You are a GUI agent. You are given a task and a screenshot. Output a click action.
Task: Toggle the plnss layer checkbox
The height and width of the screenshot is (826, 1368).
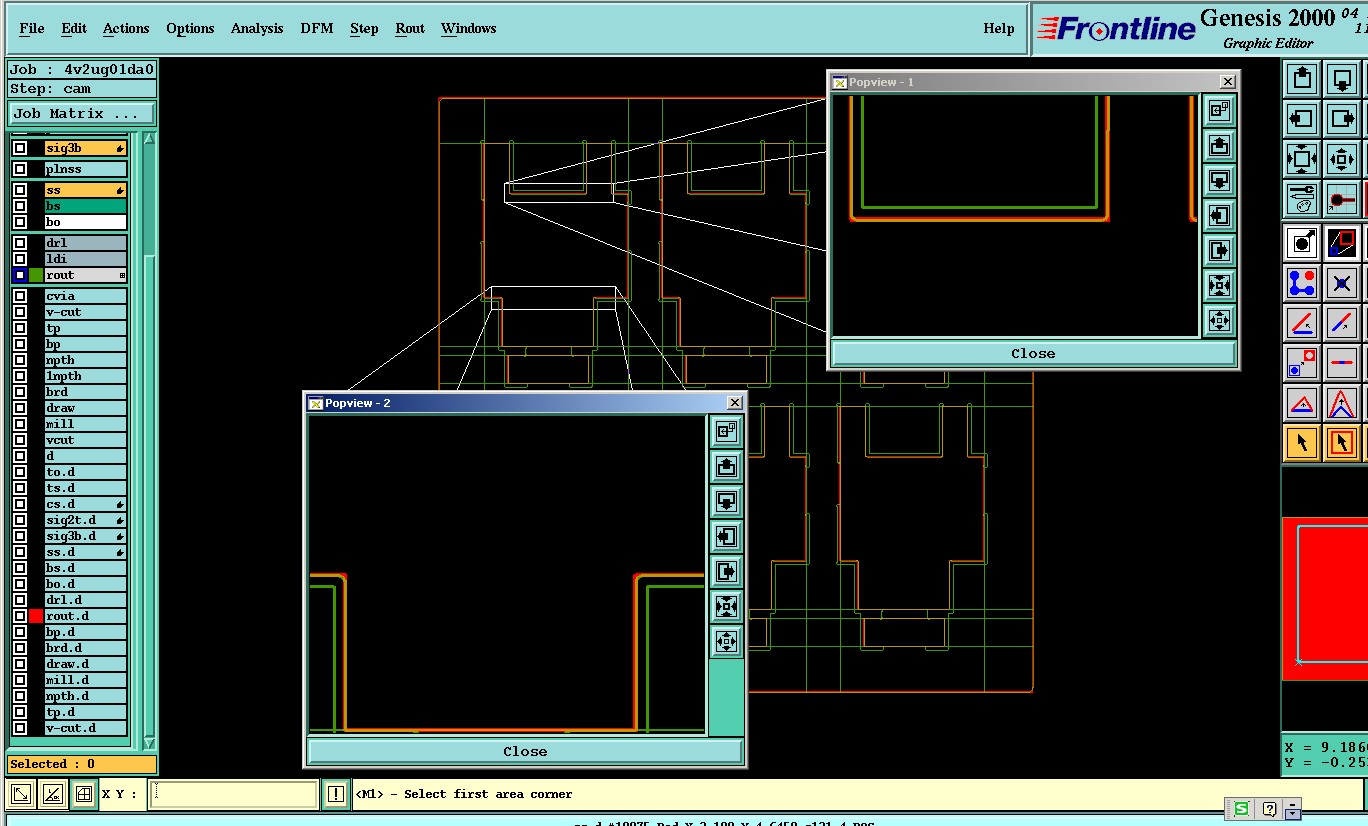[x=20, y=169]
